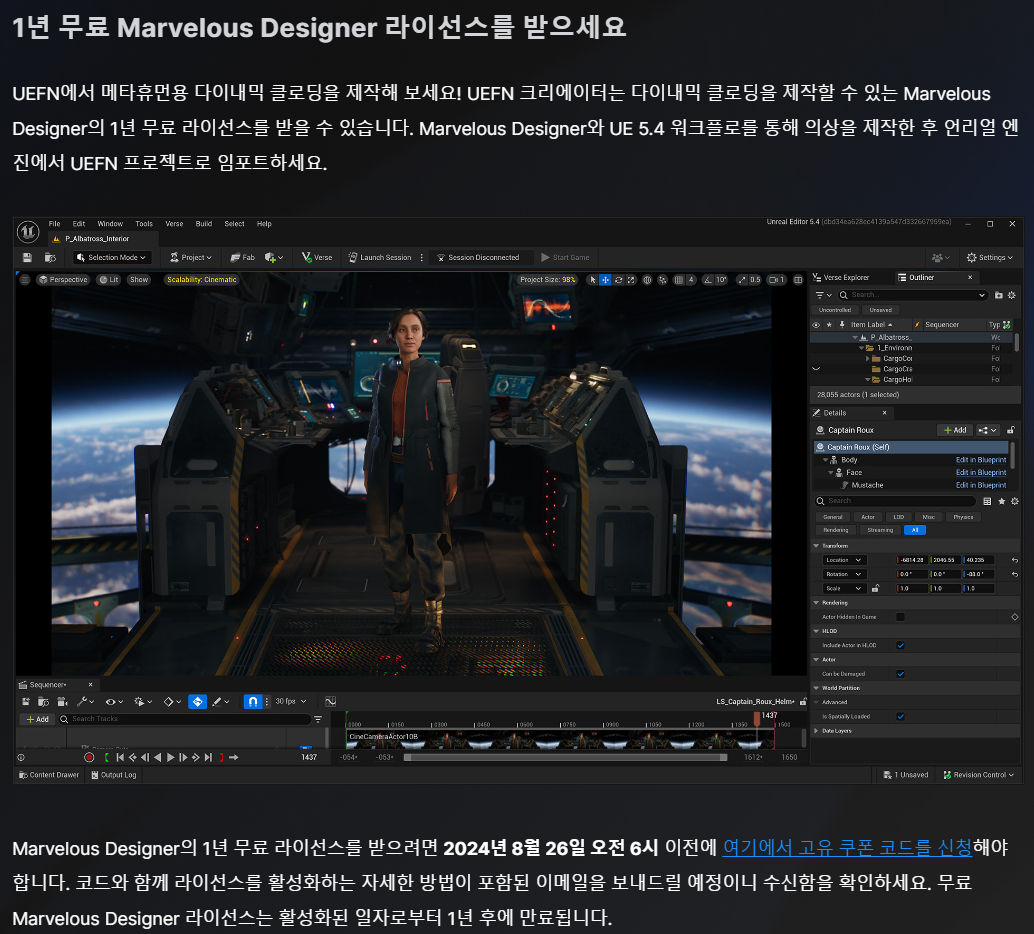
Task: Open the Outliner settings gear icon
Action: [x=1012, y=295]
